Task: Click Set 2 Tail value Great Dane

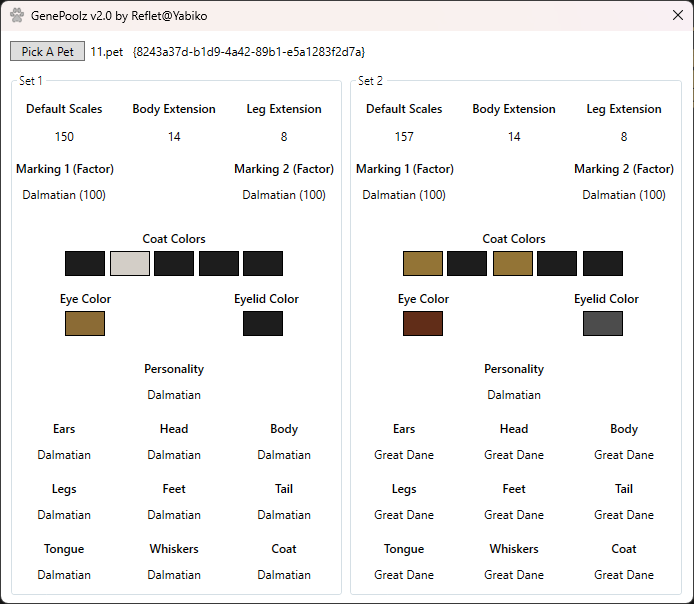Action: [x=624, y=515]
